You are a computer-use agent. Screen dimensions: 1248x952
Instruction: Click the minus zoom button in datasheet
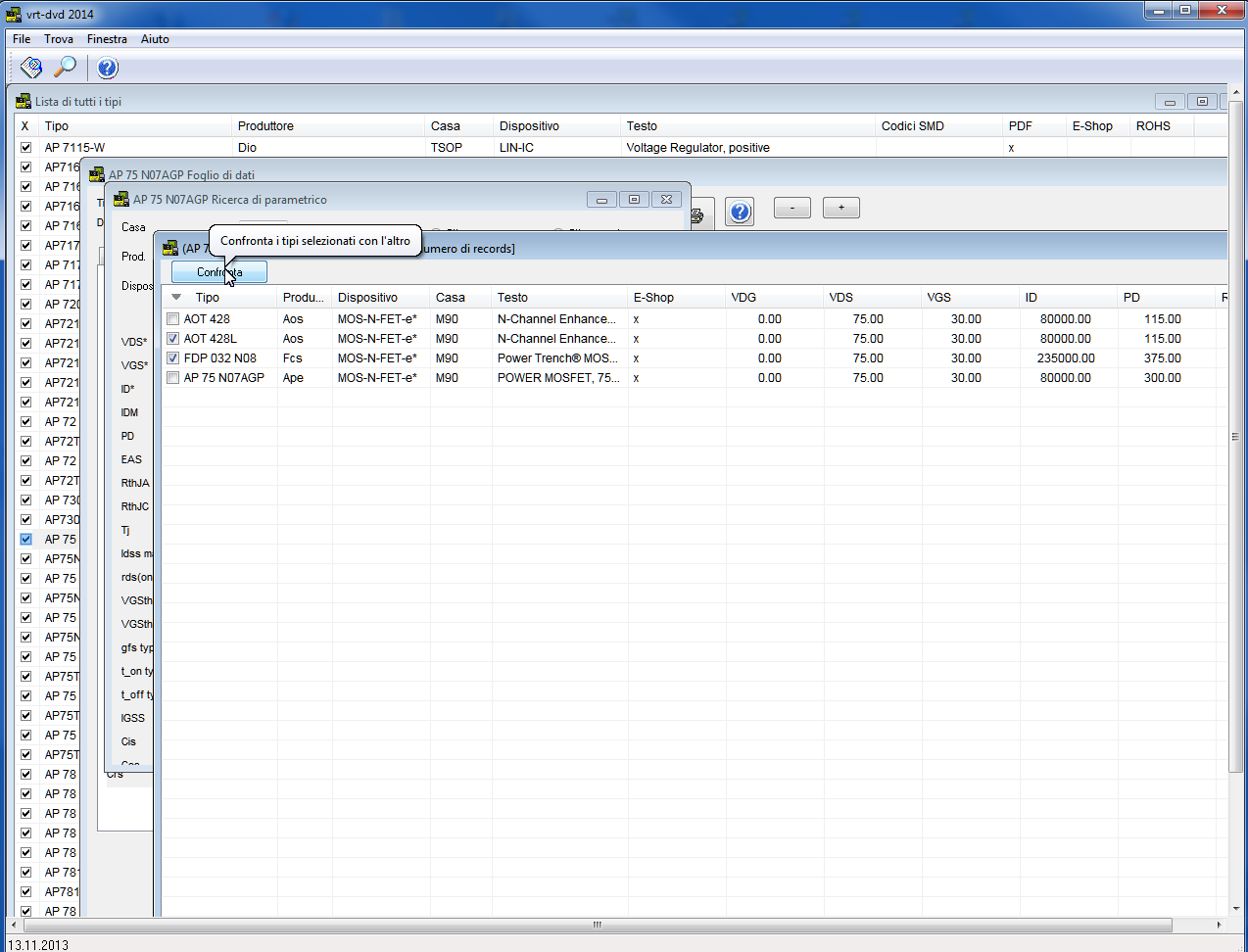point(792,208)
